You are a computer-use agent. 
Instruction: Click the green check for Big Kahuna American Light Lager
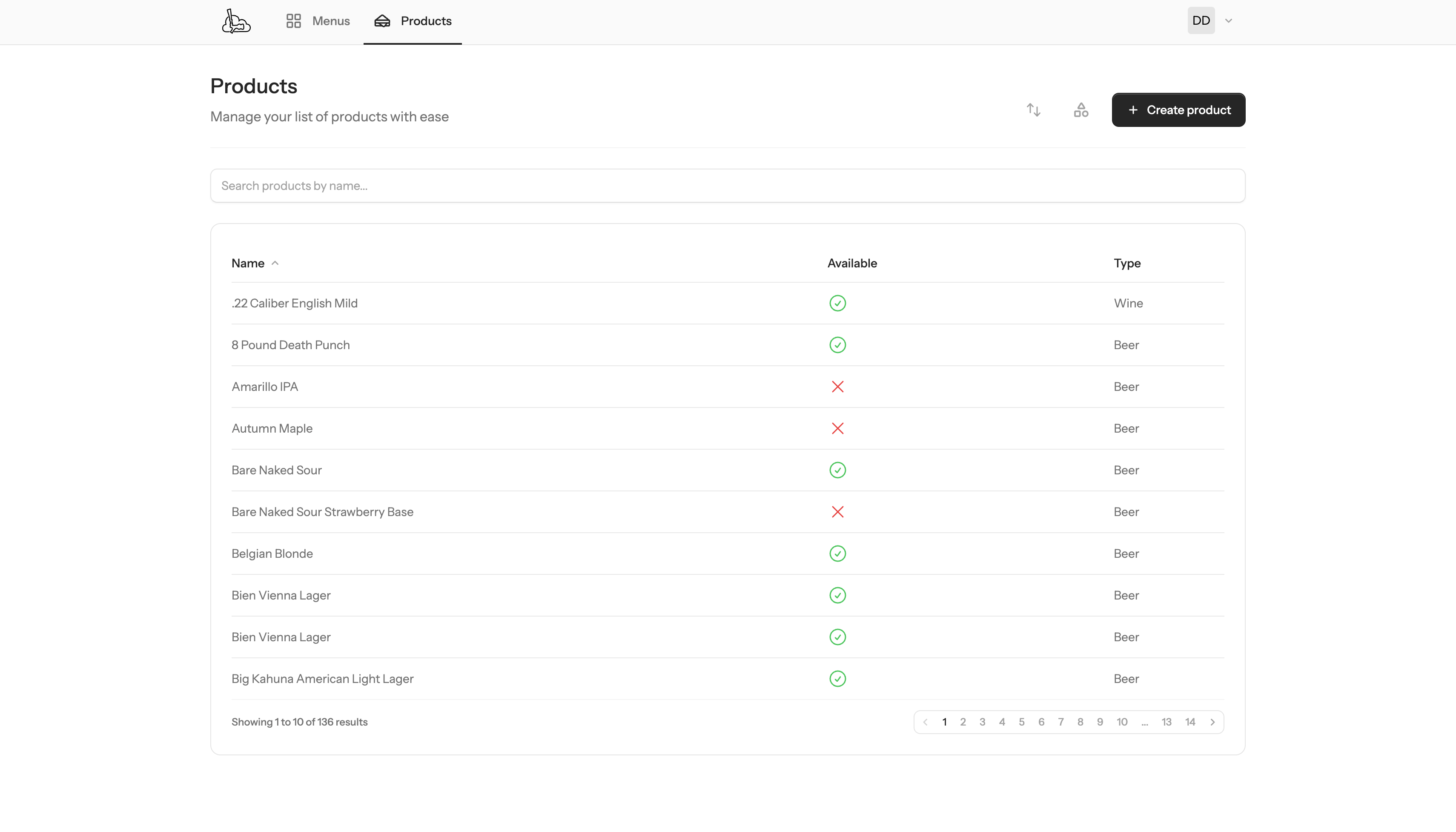pos(837,678)
